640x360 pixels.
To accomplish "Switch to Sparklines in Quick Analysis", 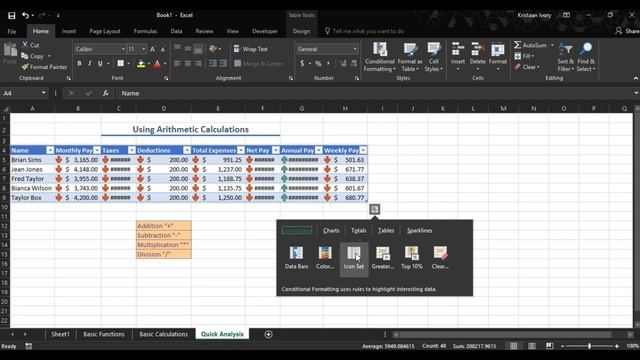I will pyautogui.click(x=419, y=231).
